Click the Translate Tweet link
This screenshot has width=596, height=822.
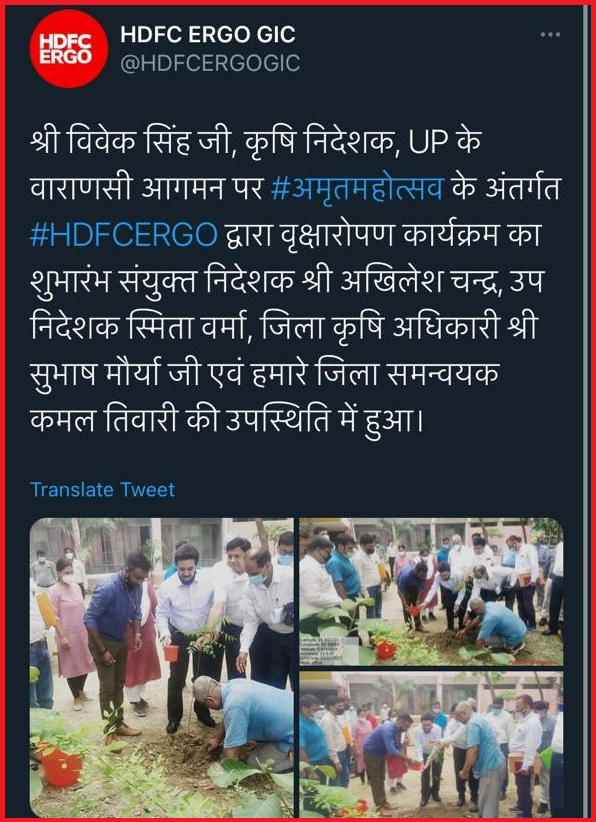[103, 490]
